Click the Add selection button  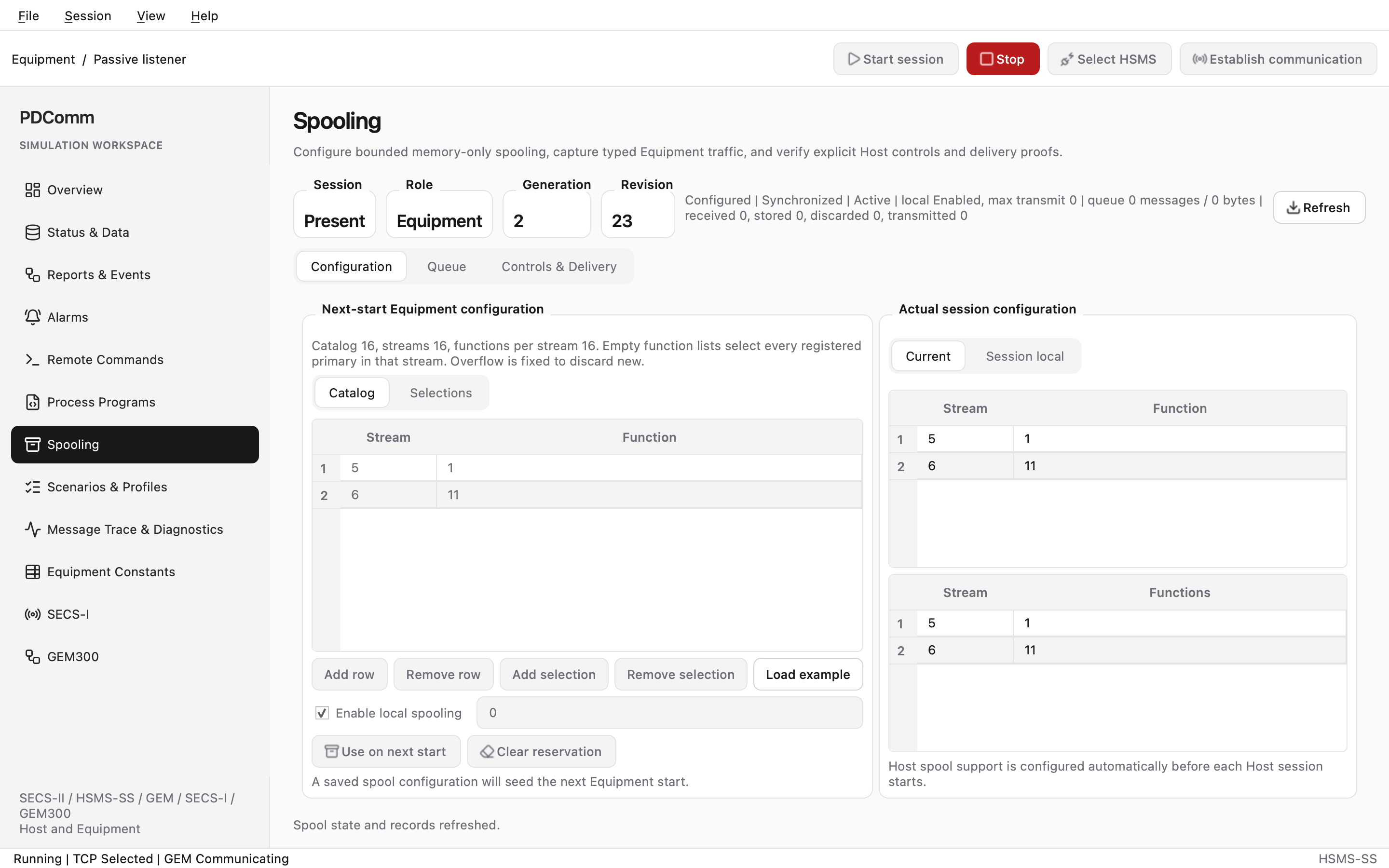click(554, 675)
